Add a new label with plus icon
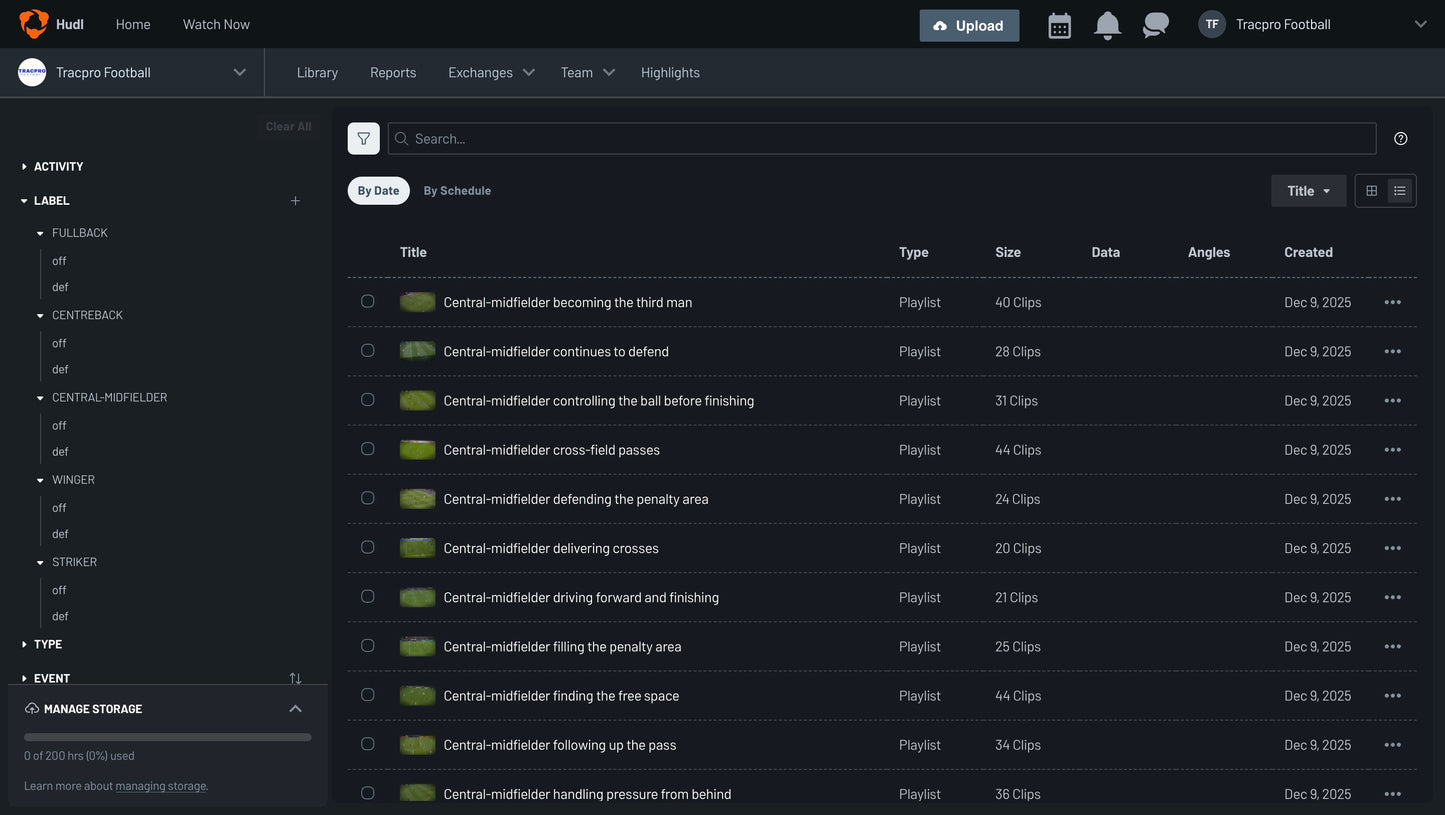Viewport: 1445px width, 815px height. pyautogui.click(x=295, y=201)
